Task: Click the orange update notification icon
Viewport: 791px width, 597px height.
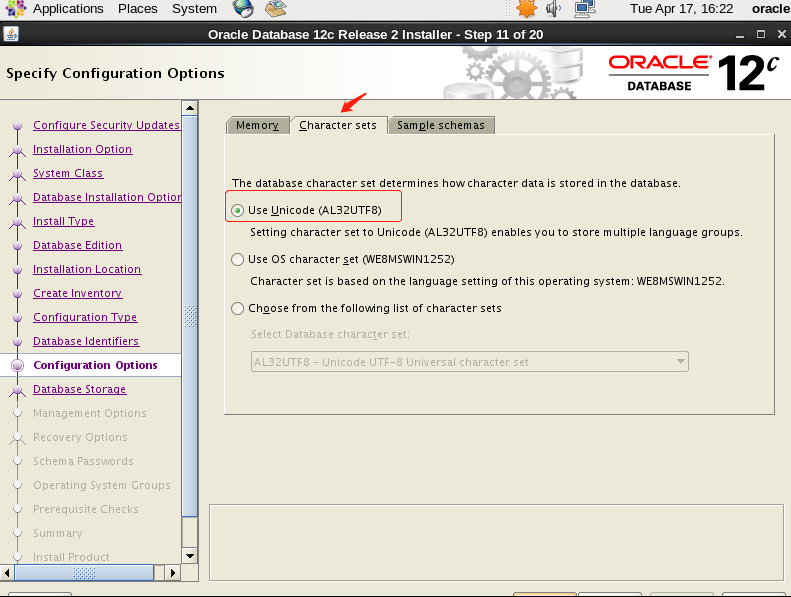Action: pos(527,9)
